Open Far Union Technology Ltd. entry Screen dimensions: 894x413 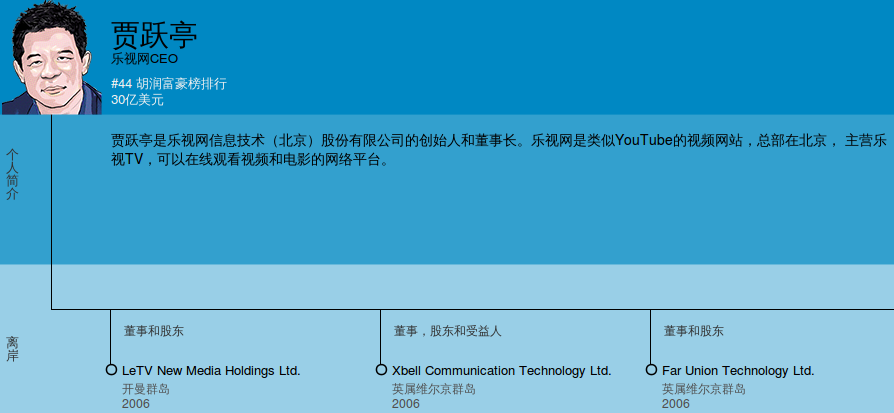pos(738,371)
